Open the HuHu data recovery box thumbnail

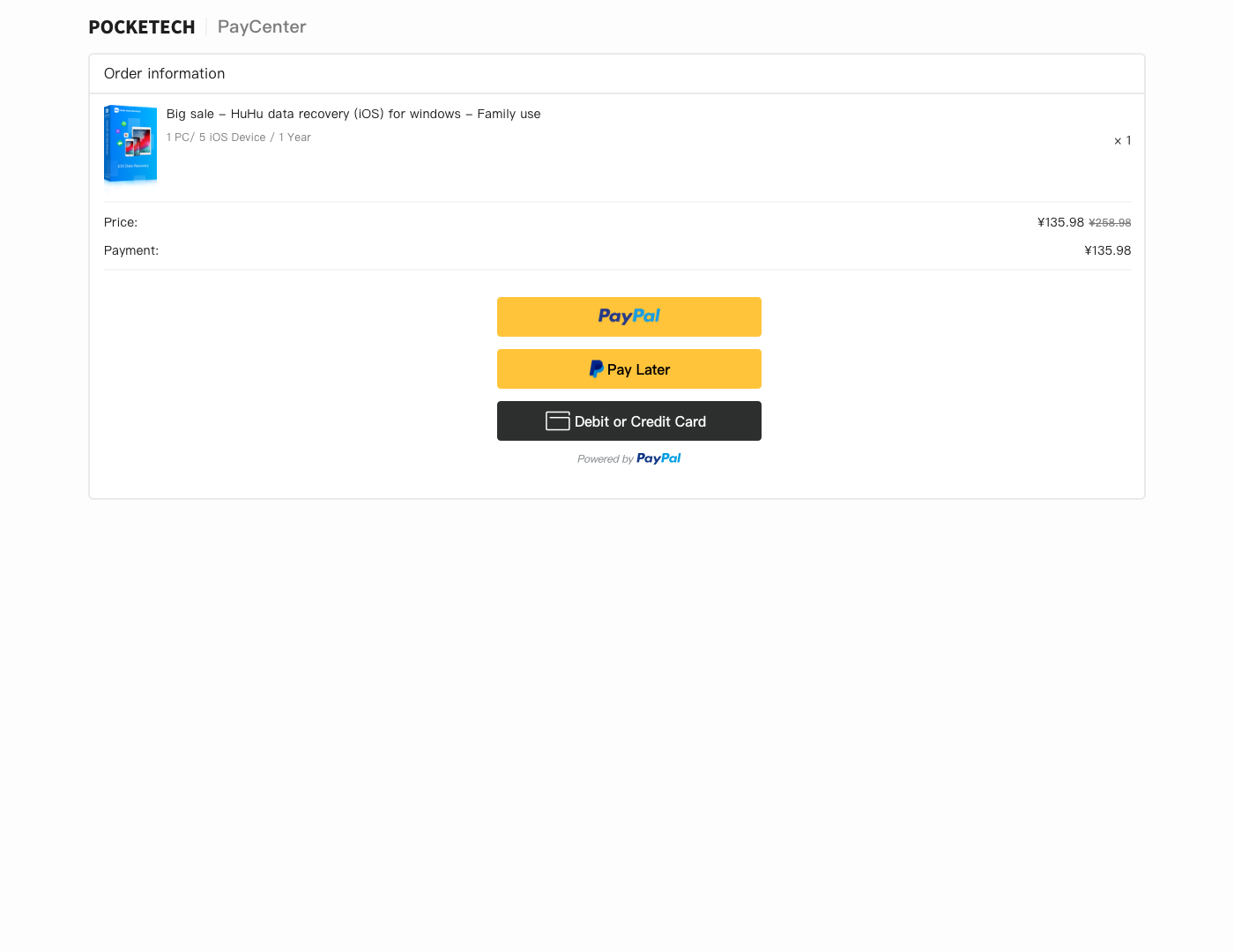(130, 144)
